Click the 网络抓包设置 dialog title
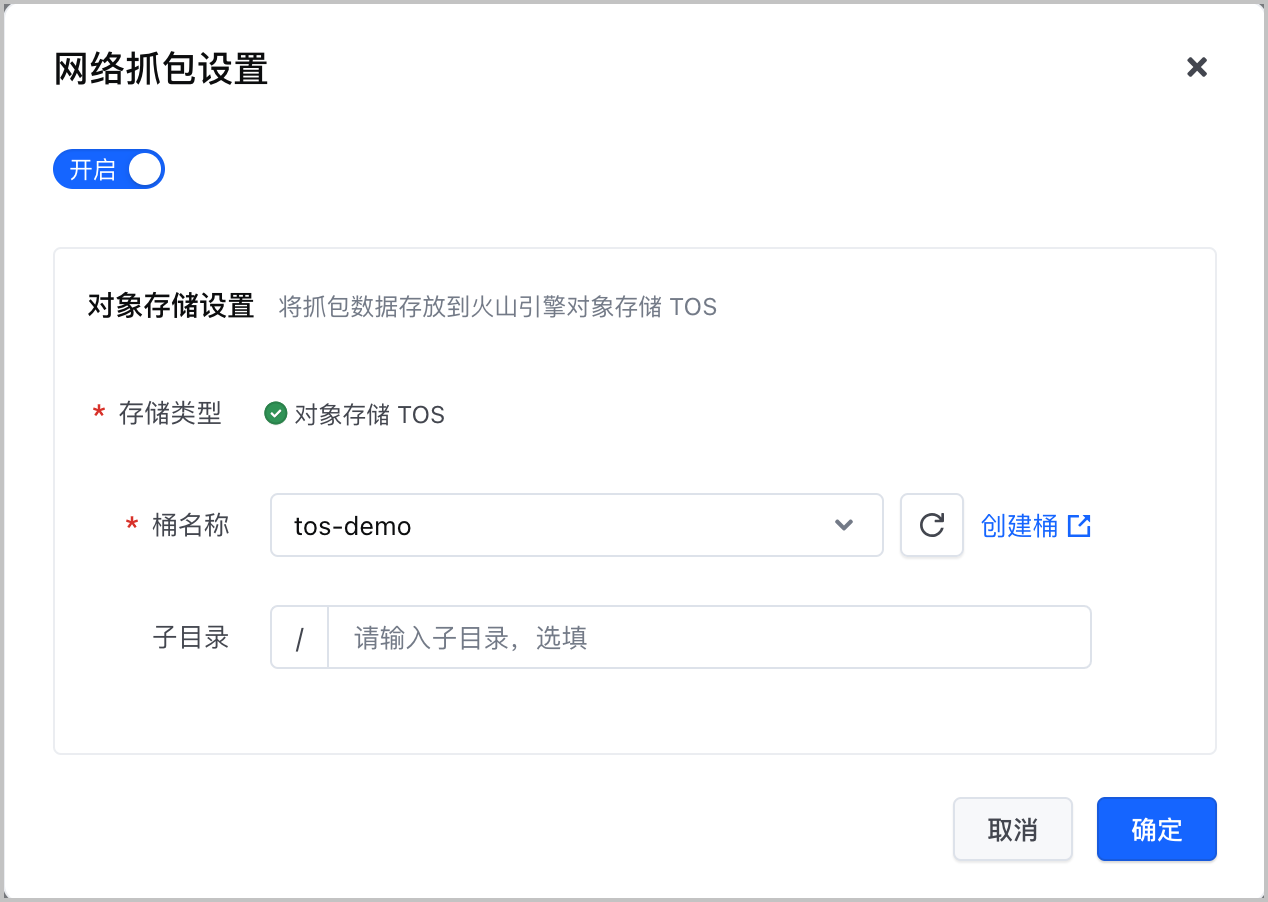Viewport: 1268px width, 902px height. click(x=161, y=69)
